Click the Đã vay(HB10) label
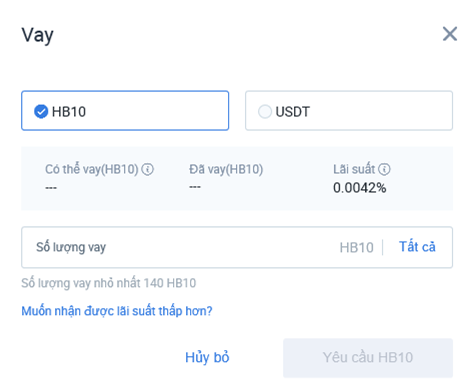 tap(226, 169)
